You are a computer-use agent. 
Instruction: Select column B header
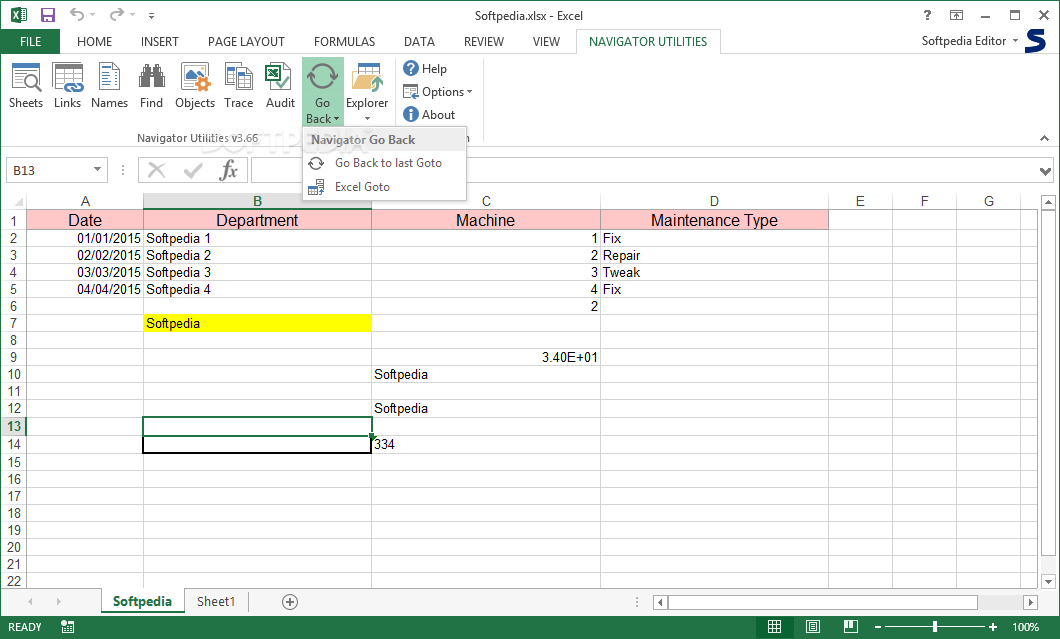pos(257,201)
